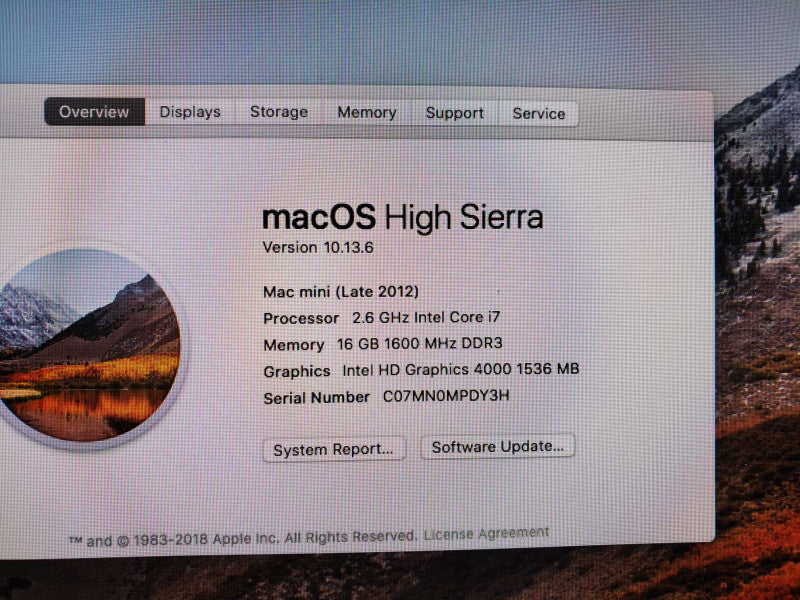Click the macOS High Sierra title
Viewport: 800px width, 600px height.
(403, 217)
